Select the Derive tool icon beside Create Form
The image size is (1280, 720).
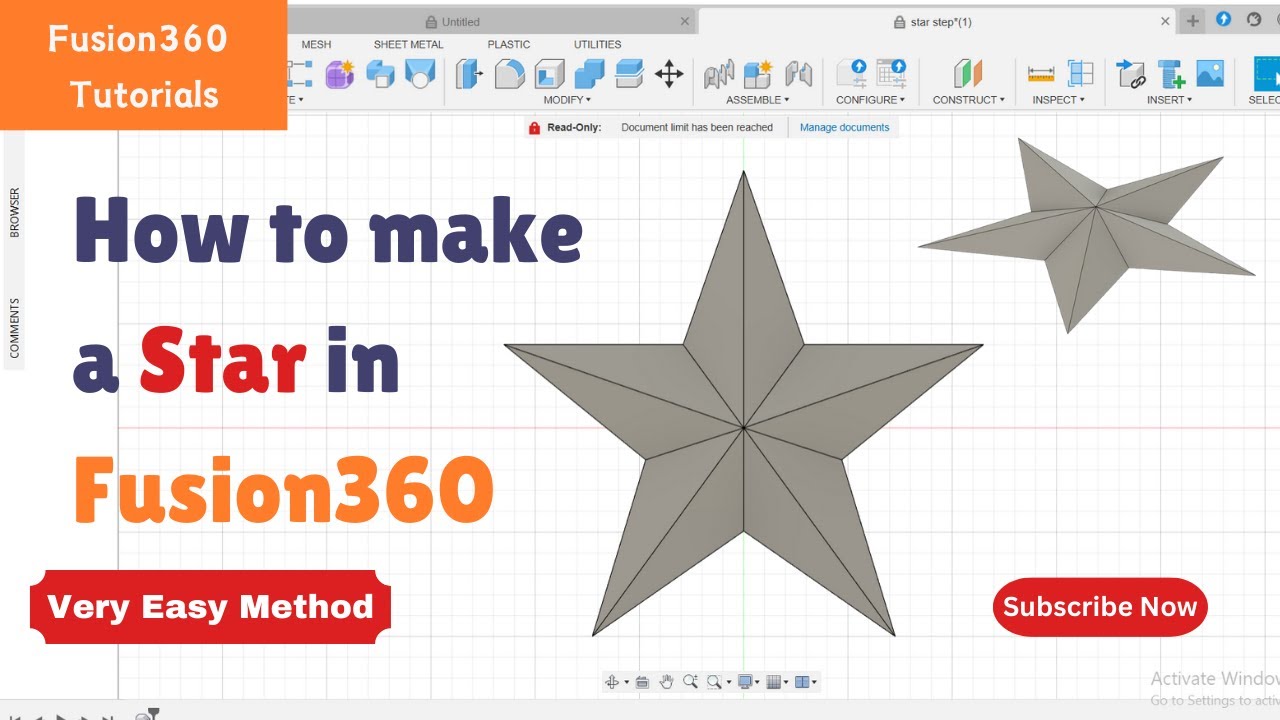[380, 74]
